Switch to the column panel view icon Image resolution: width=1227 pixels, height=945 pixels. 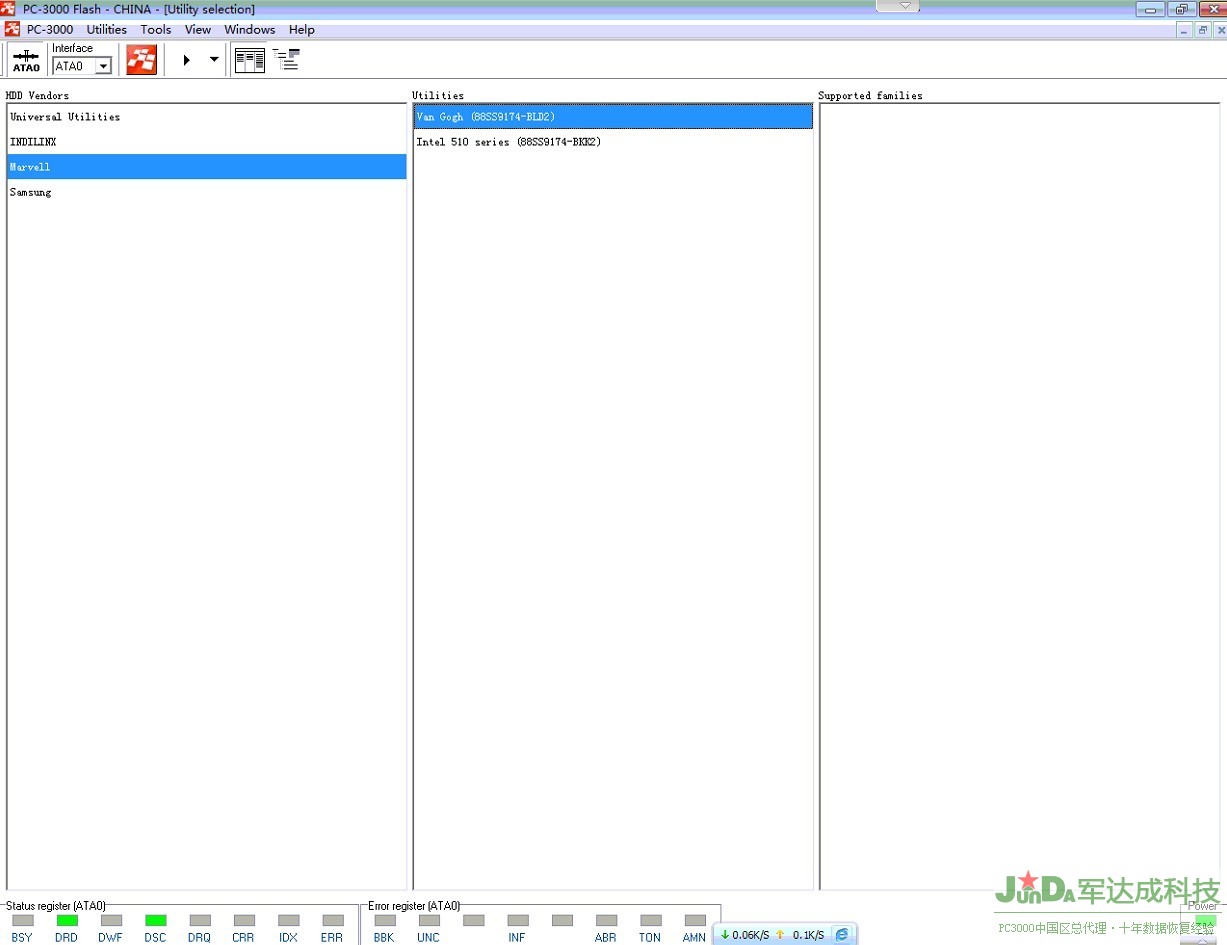tap(249, 60)
